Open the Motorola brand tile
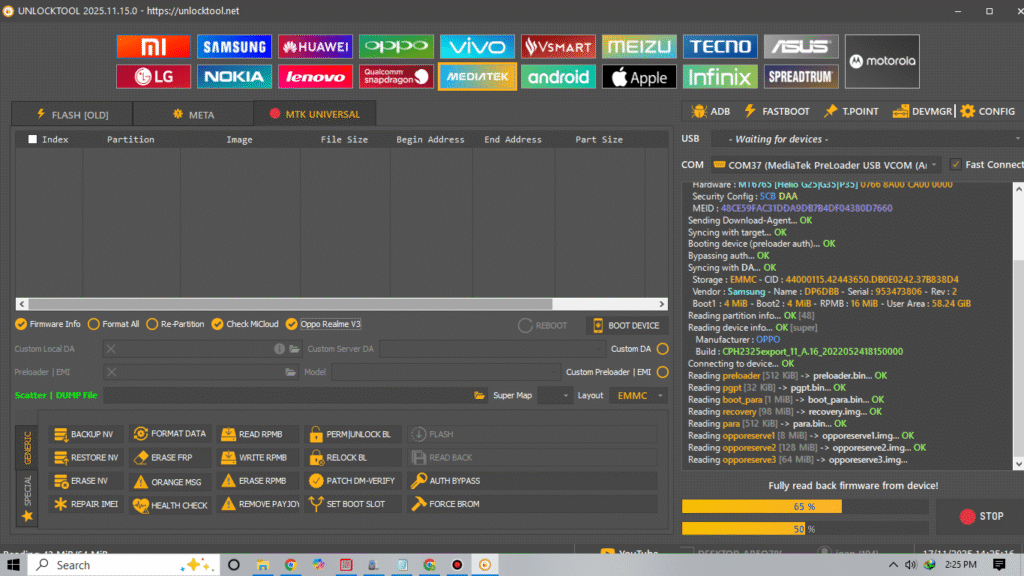1024x576 pixels. pos(882,61)
